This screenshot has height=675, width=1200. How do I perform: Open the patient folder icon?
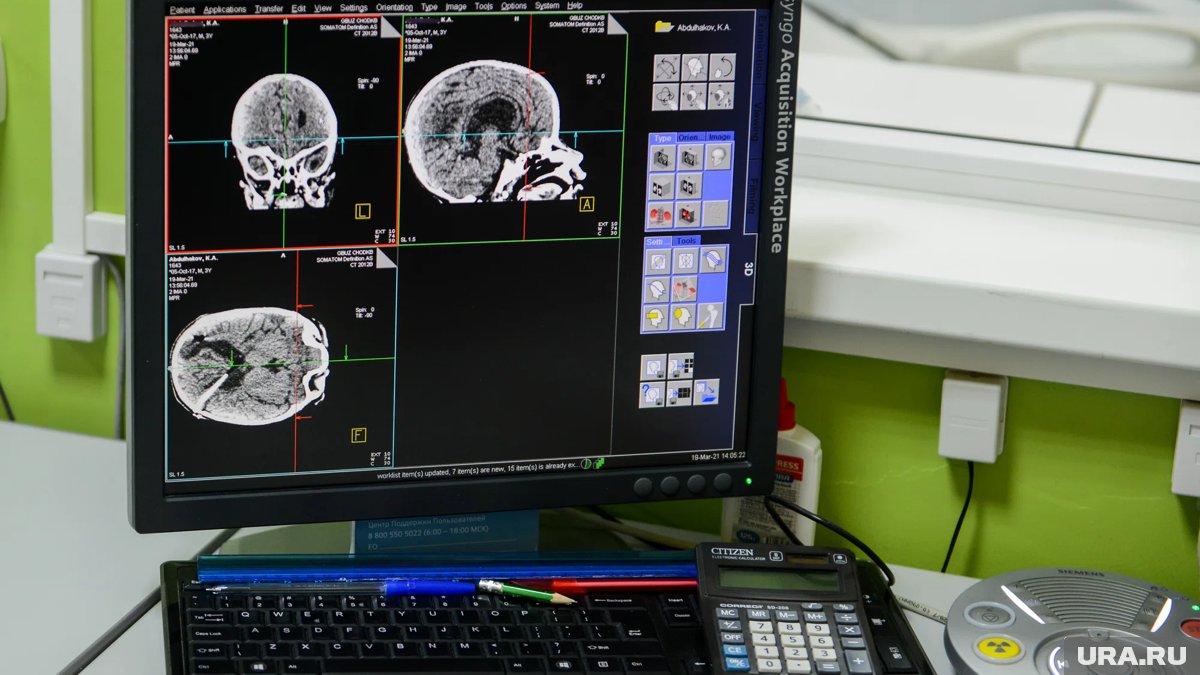(x=663, y=27)
